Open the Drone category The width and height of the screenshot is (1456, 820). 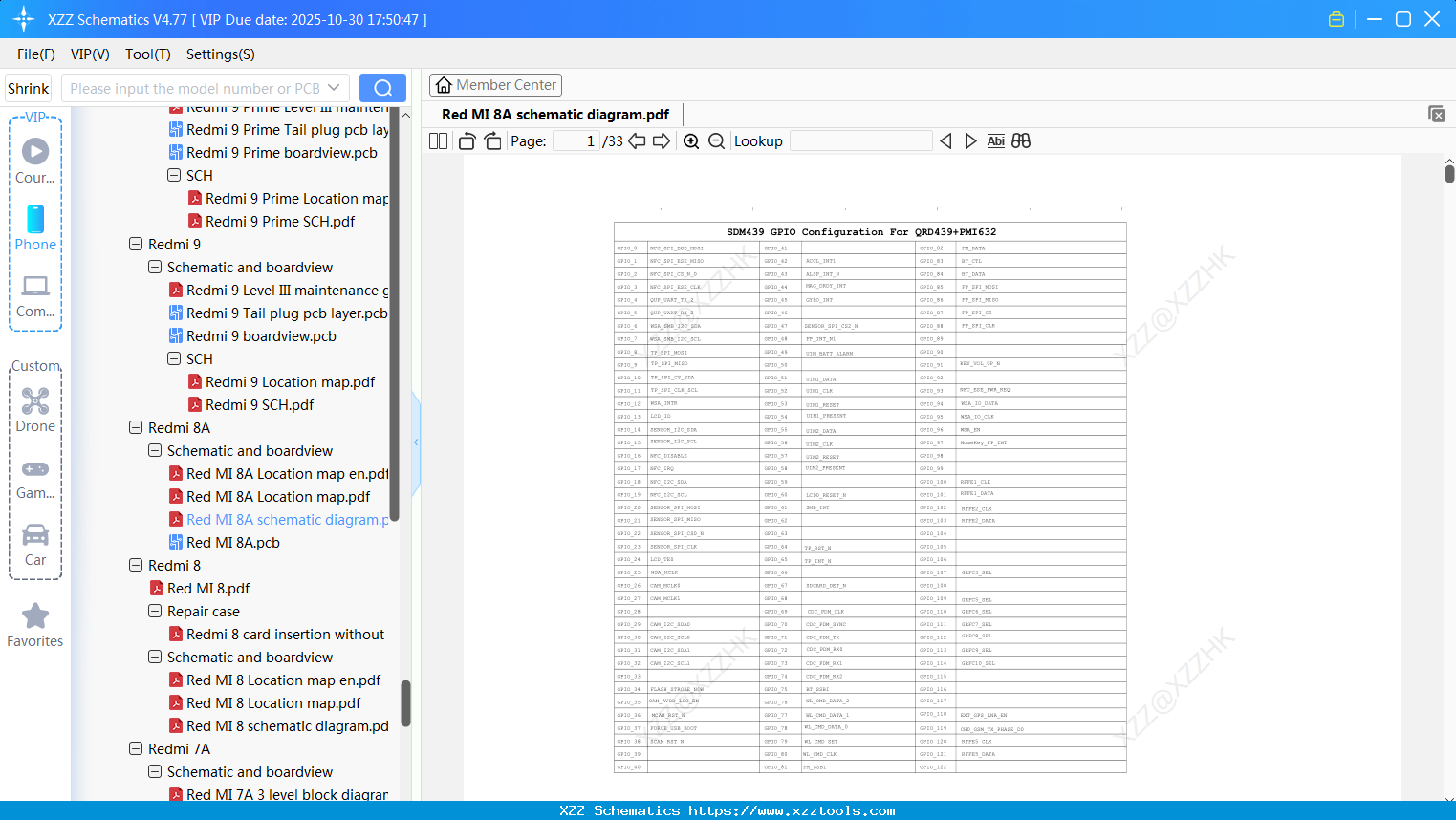pyautogui.click(x=35, y=410)
